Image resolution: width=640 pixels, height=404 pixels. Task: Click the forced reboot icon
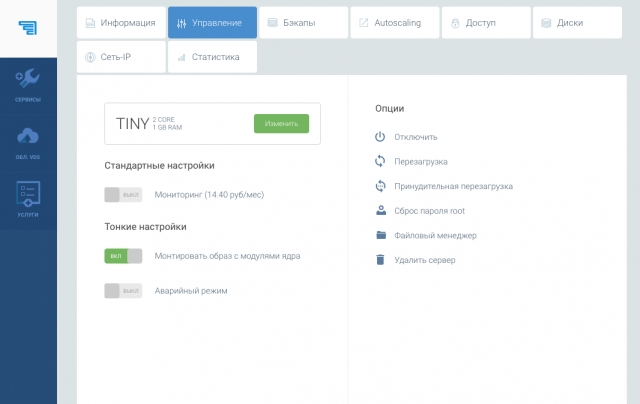(380, 186)
